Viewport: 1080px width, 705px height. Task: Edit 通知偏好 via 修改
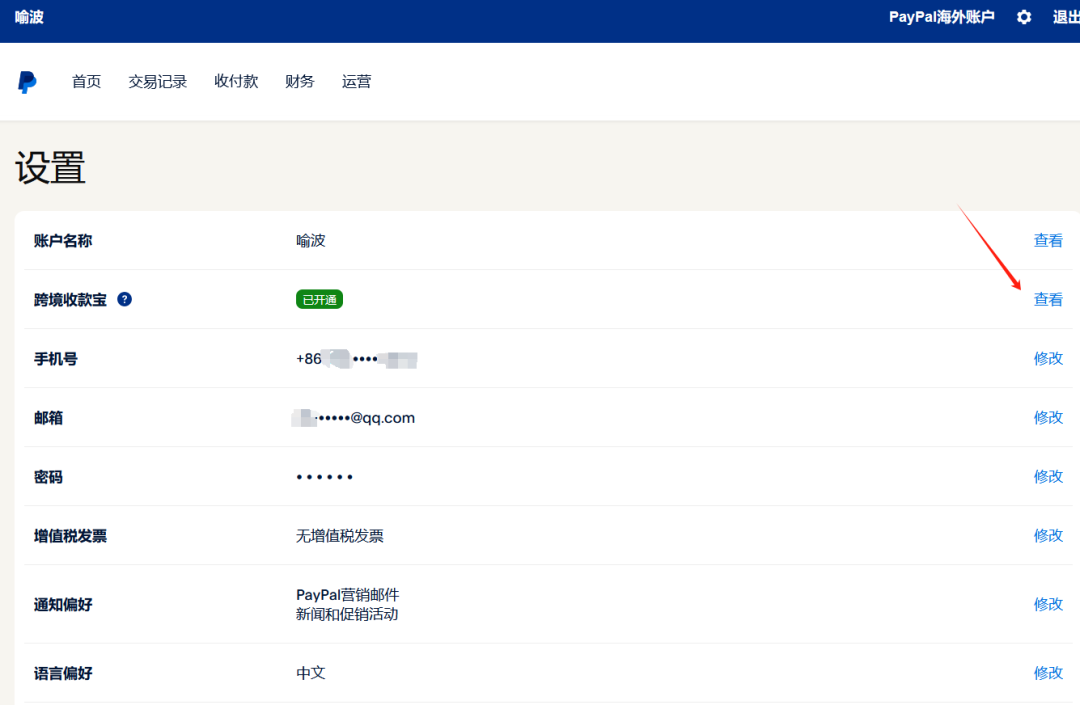pyautogui.click(x=1048, y=604)
